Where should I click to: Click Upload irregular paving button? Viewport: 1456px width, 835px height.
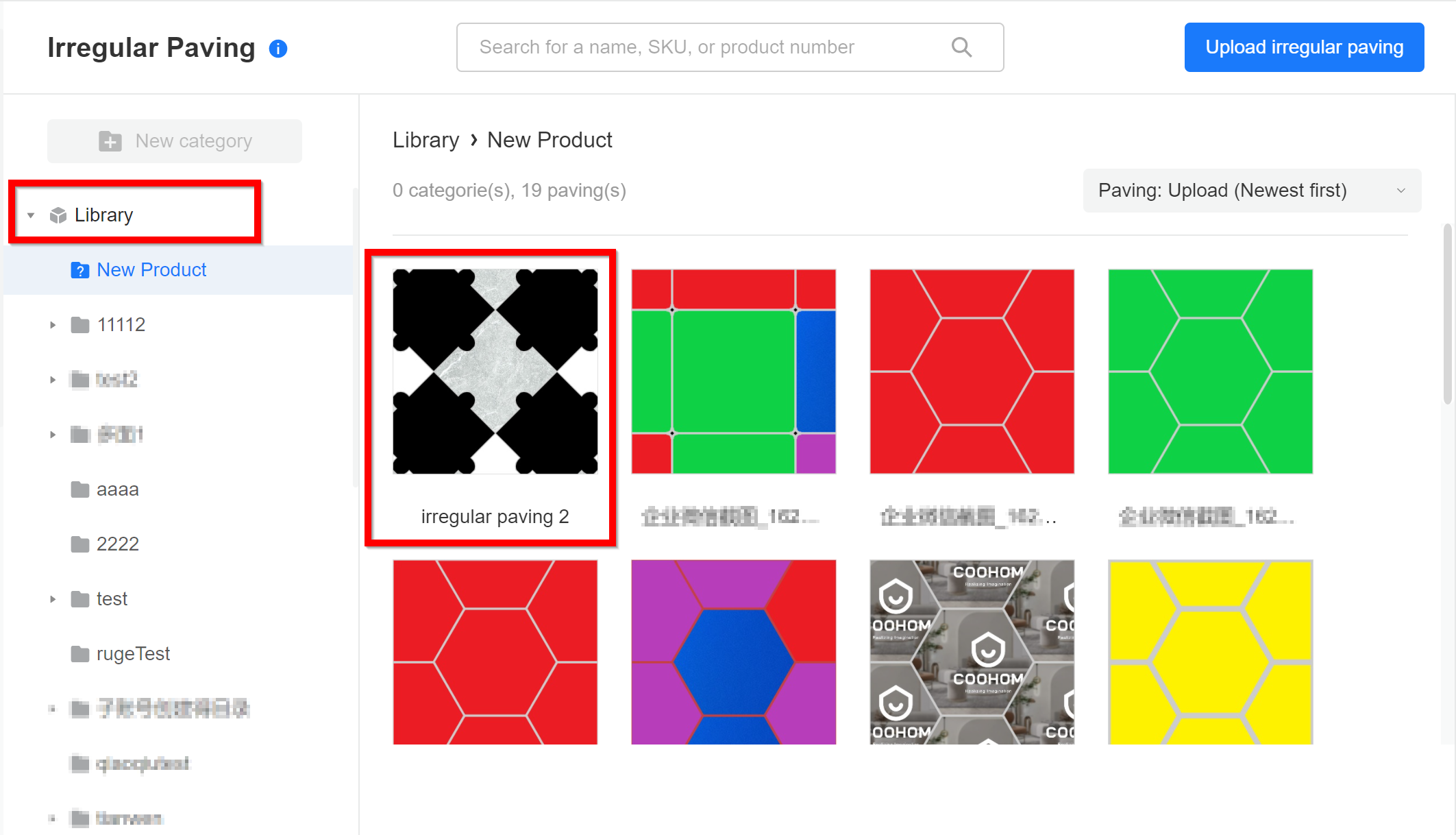(x=1304, y=47)
